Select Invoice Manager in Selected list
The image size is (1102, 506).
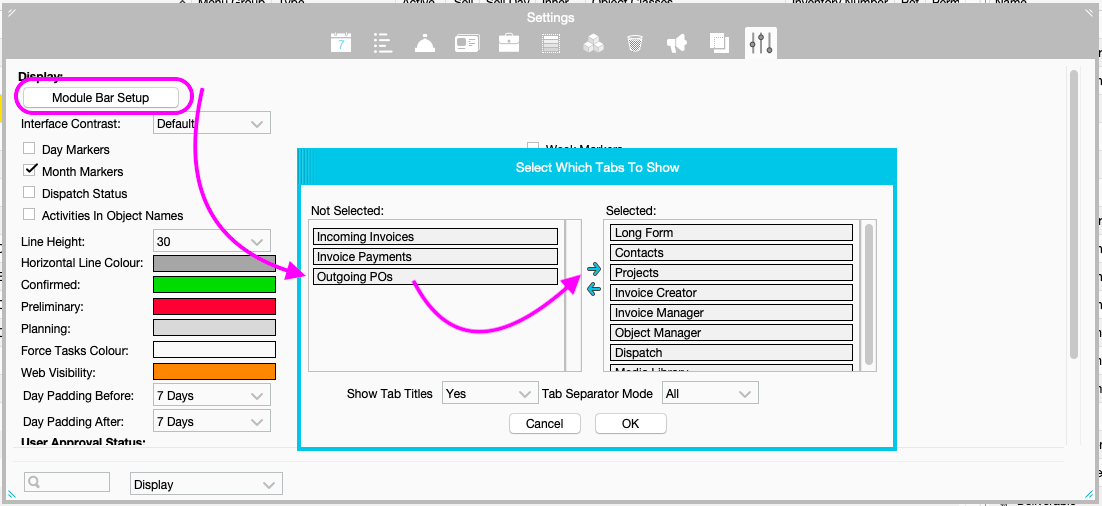(732, 313)
